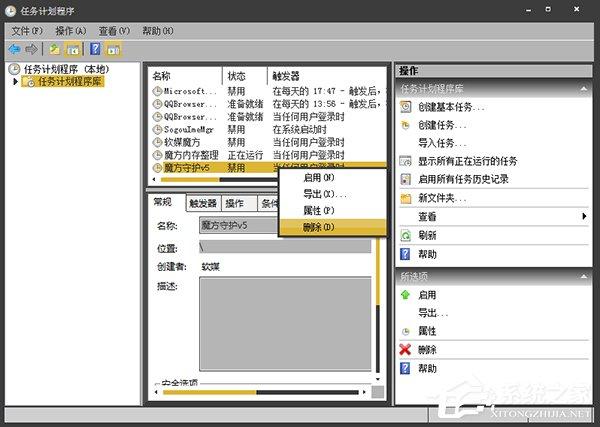Choose 属性(P) in the context menu

pyautogui.click(x=333, y=210)
